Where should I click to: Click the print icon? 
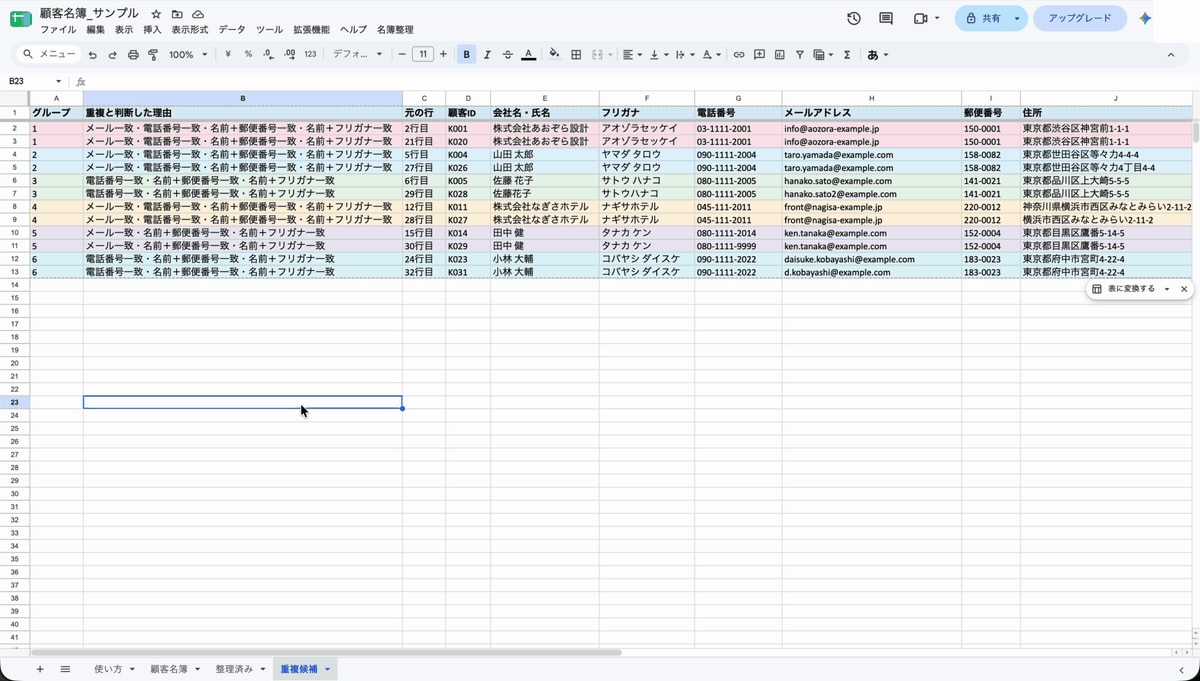[133, 55]
